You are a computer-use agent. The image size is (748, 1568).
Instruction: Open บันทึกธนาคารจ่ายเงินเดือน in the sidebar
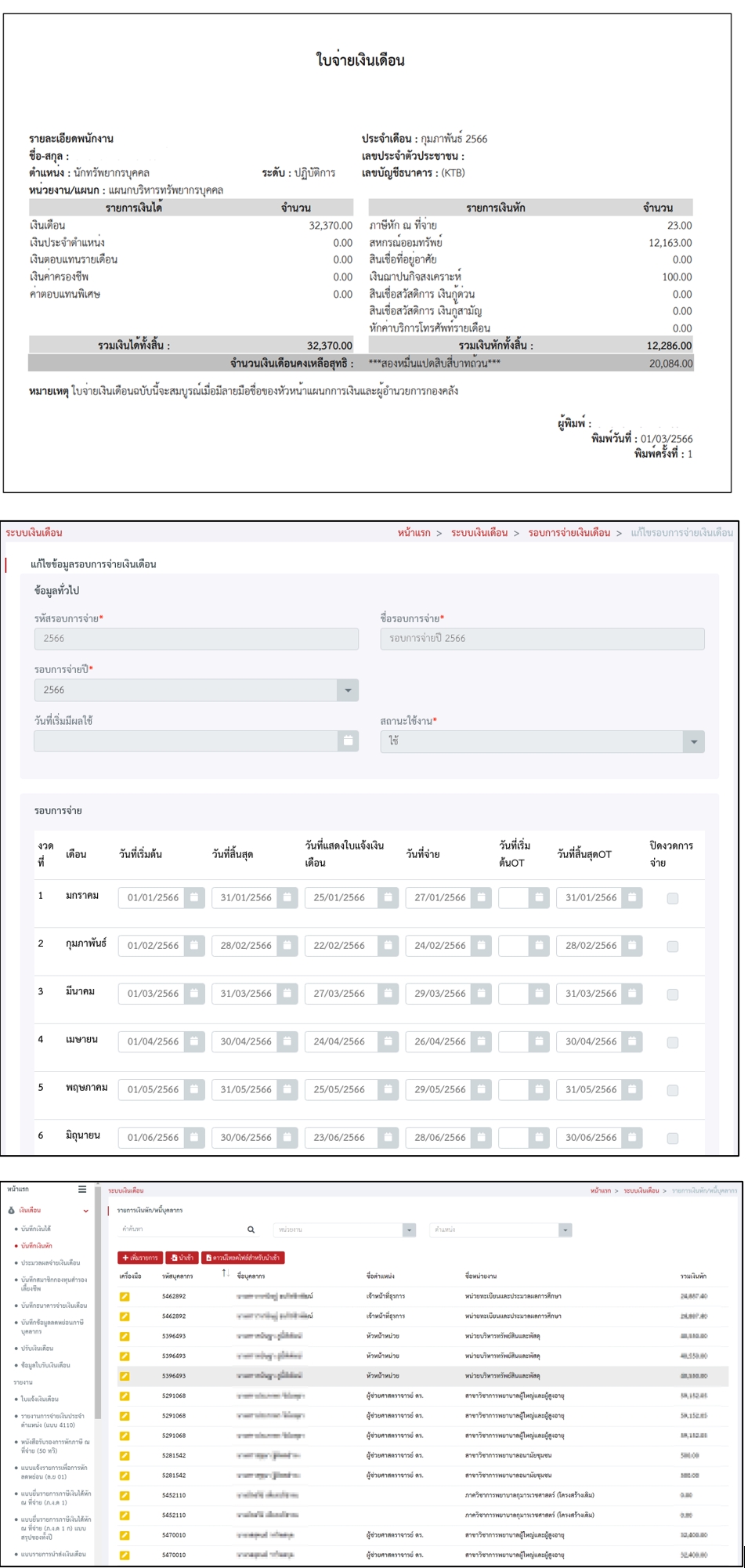click(54, 1305)
